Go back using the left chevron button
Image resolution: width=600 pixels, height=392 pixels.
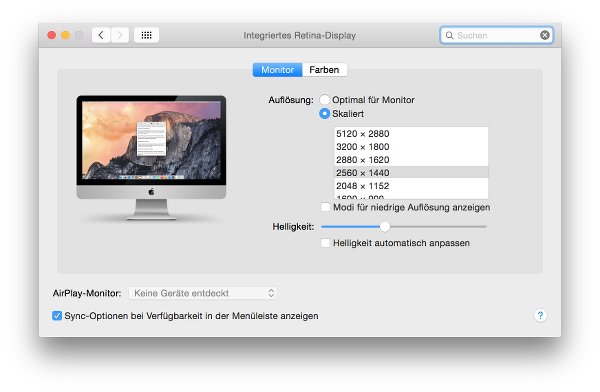point(101,35)
